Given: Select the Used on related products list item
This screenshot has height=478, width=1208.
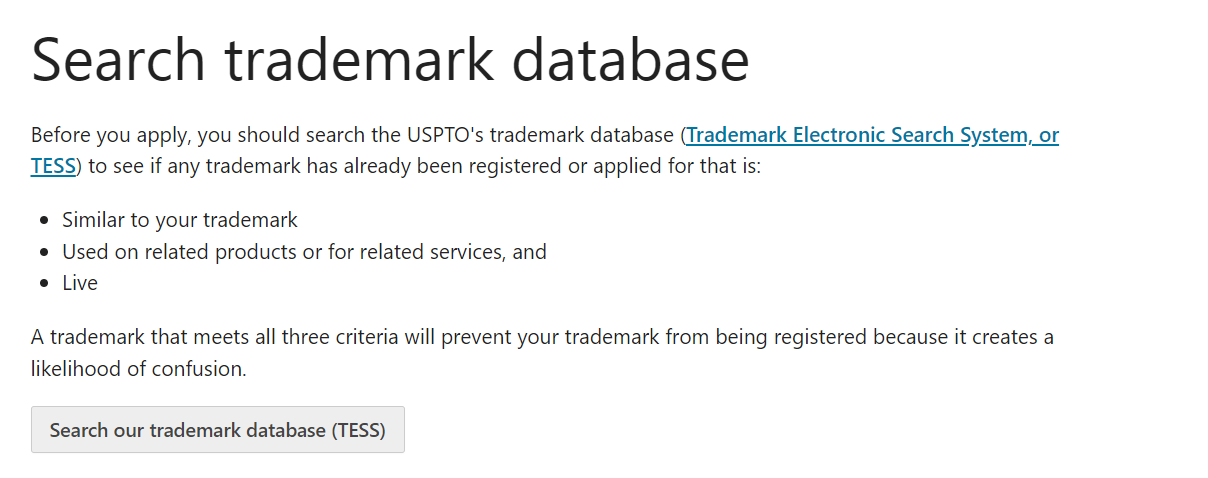Looking at the screenshot, I should point(304,252).
